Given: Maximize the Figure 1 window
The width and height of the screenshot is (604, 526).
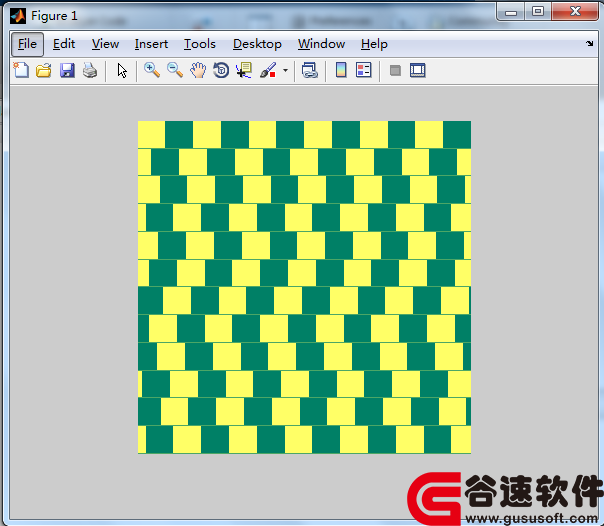Looking at the screenshot, I should tap(538, 12).
